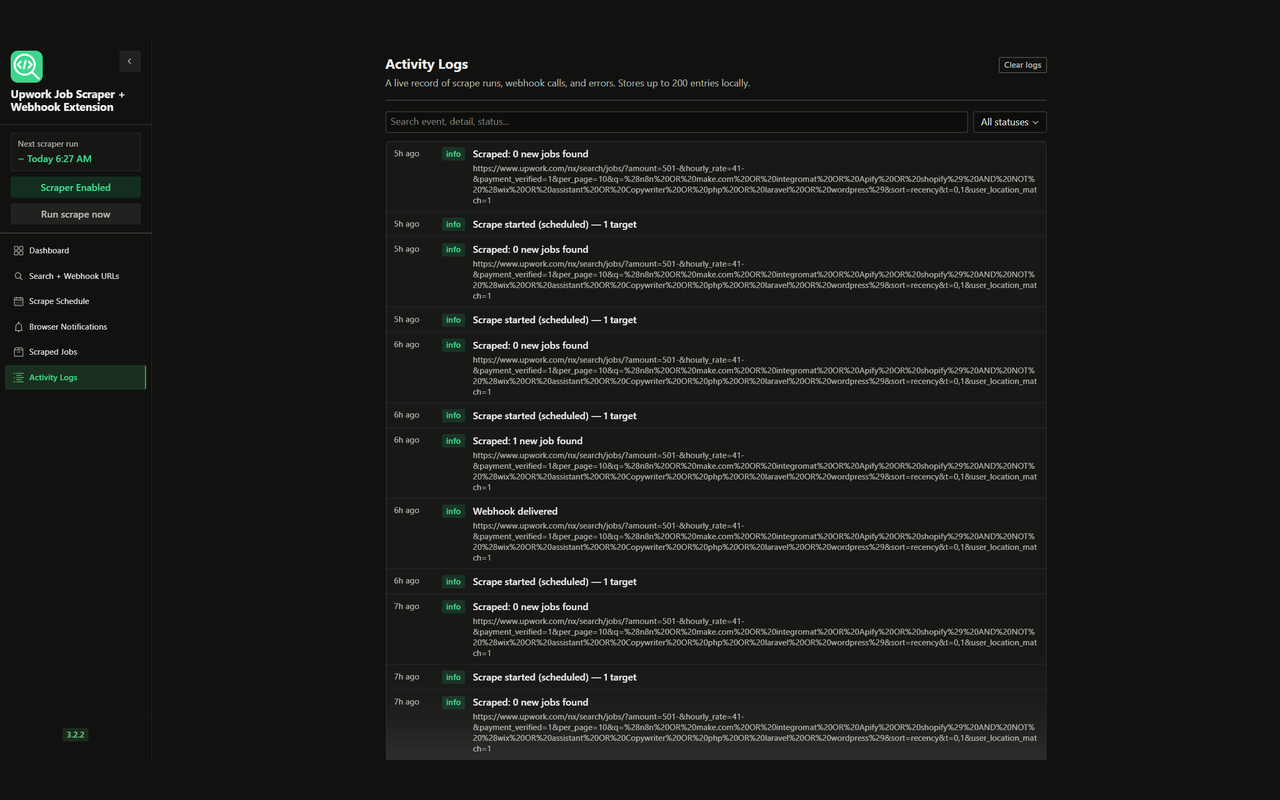Viewport: 1280px width, 800px height.
Task: Click the URL under Webhook delivered
Action: (755, 542)
